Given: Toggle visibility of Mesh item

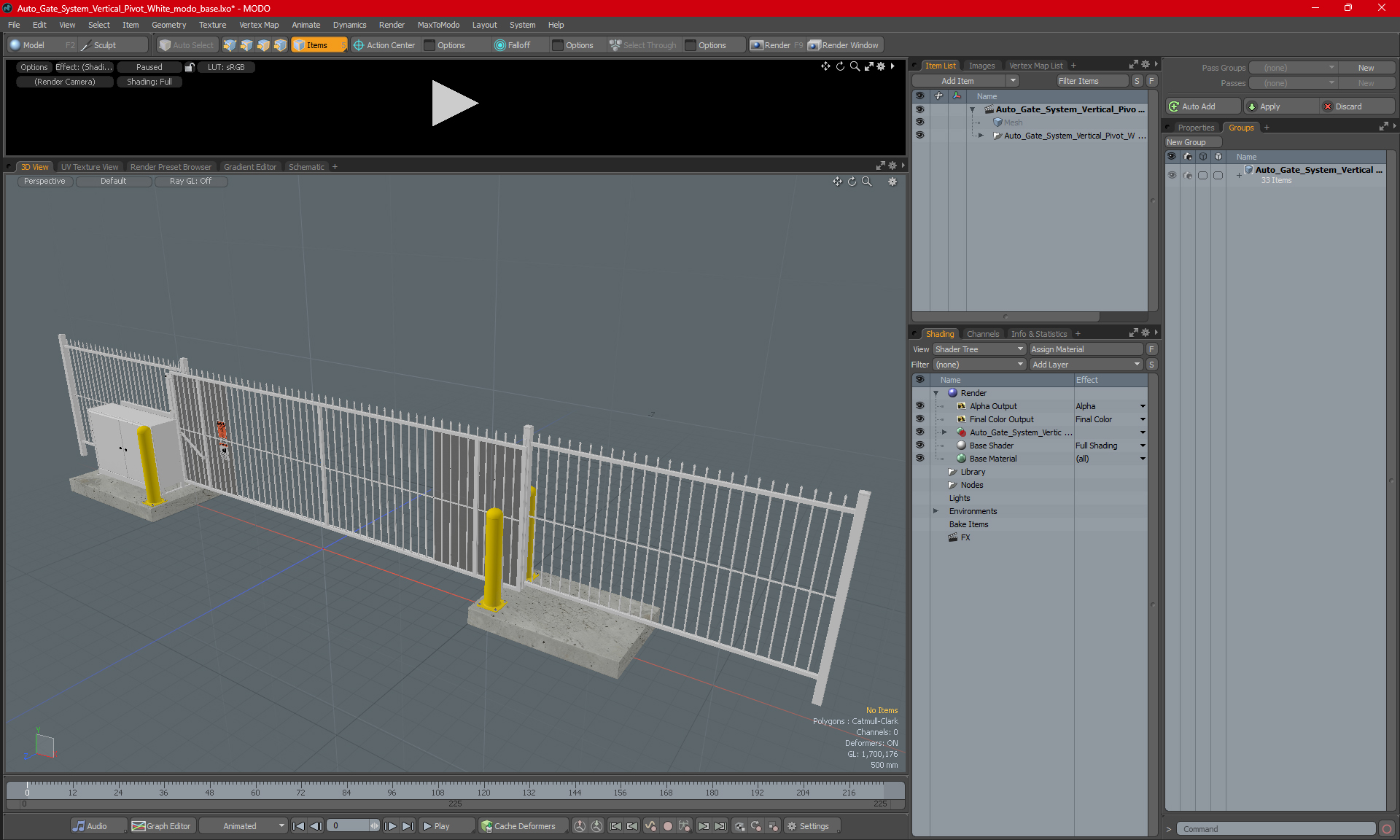Looking at the screenshot, I should [x=919, y=122].
